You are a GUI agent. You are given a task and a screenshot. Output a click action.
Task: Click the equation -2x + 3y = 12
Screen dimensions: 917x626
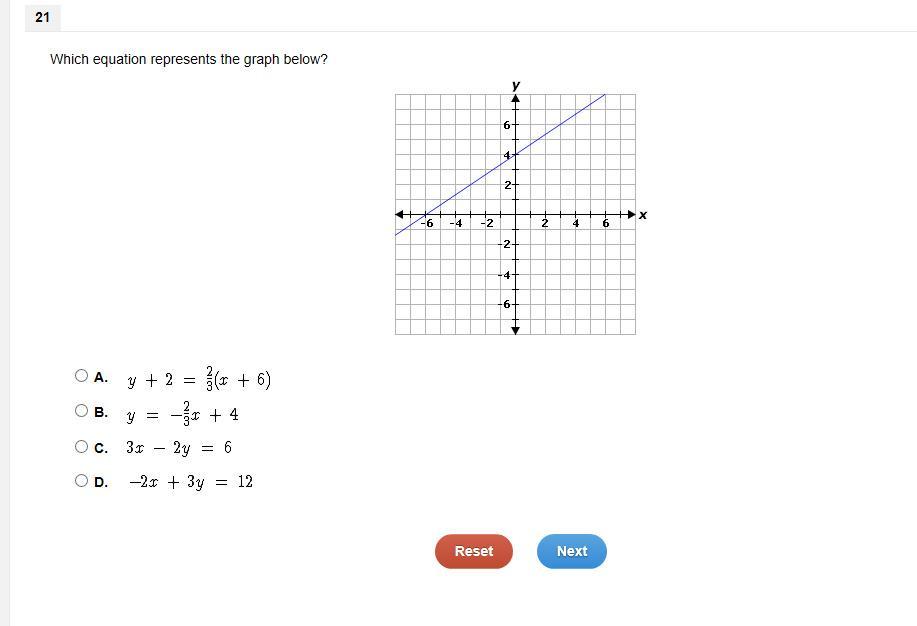coord(191,482)
